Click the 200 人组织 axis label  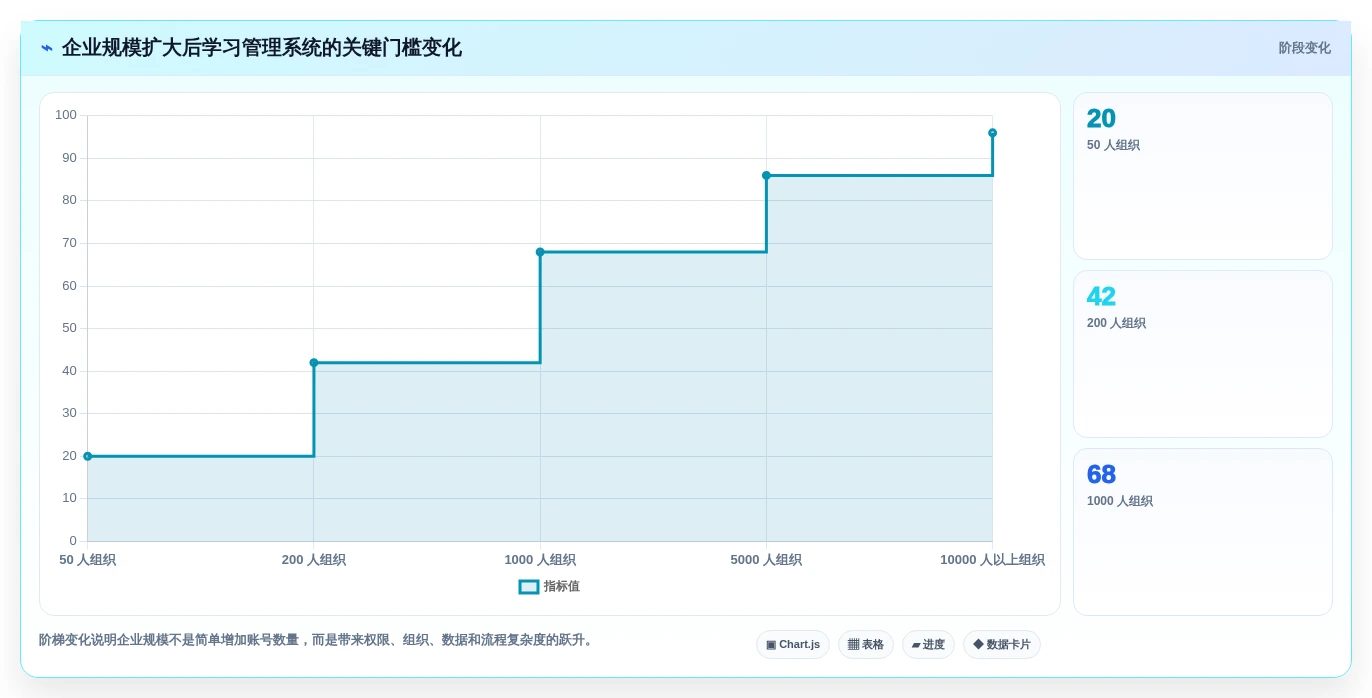314,560
